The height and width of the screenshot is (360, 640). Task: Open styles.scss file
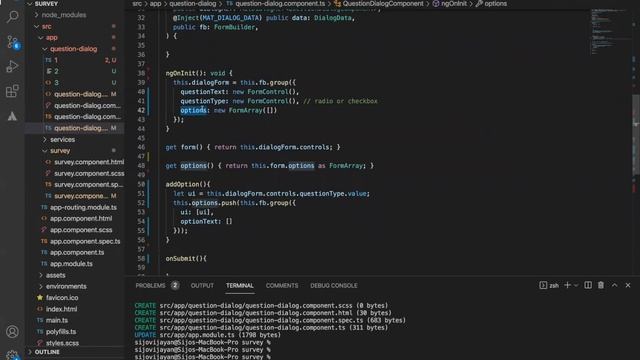point(62,343)
